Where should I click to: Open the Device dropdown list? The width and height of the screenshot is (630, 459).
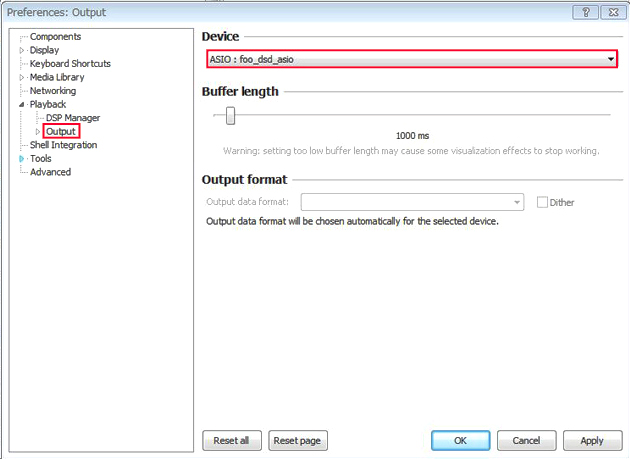(x=610, y=60)
